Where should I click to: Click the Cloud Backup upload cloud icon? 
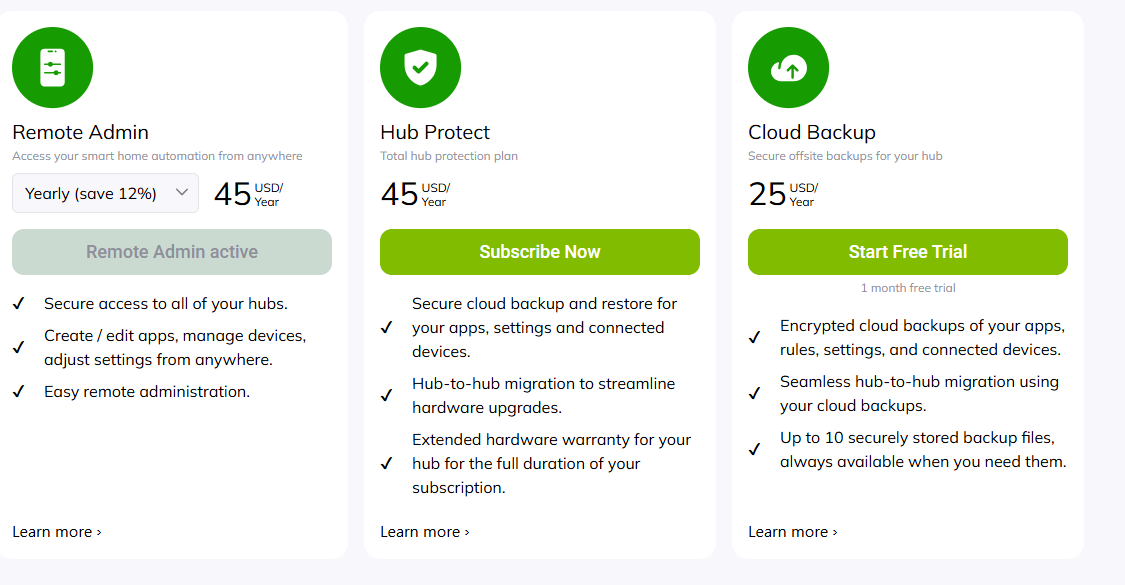[788, 68]
